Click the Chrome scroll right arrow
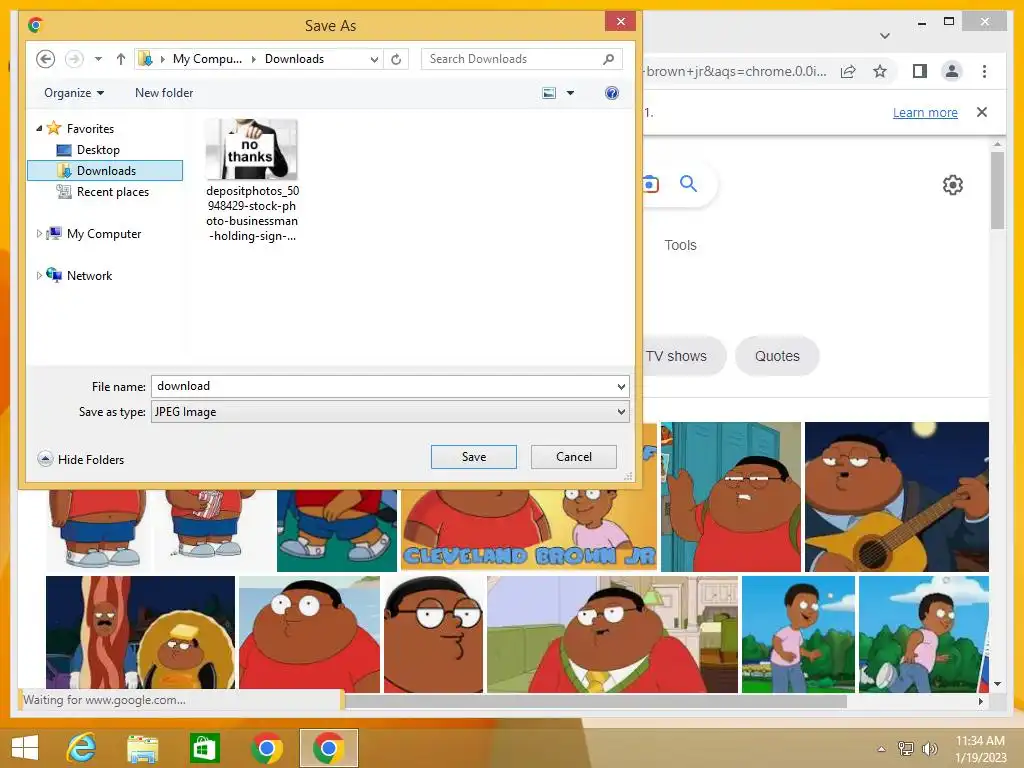Viewport: 1024px width, 768px height. pyautogui.click(x=980, y=701)
